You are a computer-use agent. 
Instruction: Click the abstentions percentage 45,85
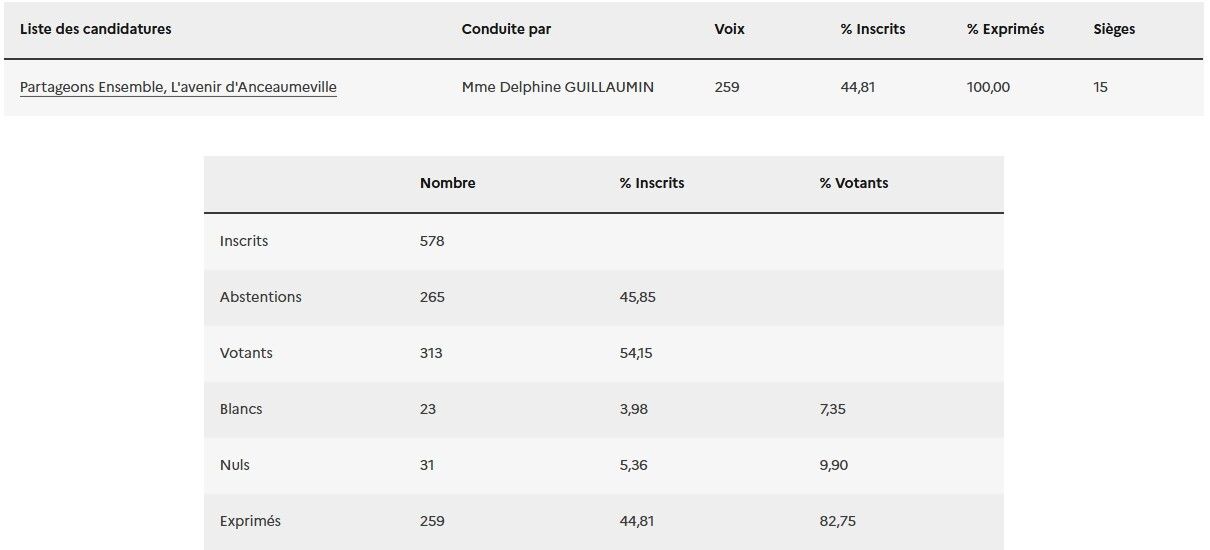637,297
